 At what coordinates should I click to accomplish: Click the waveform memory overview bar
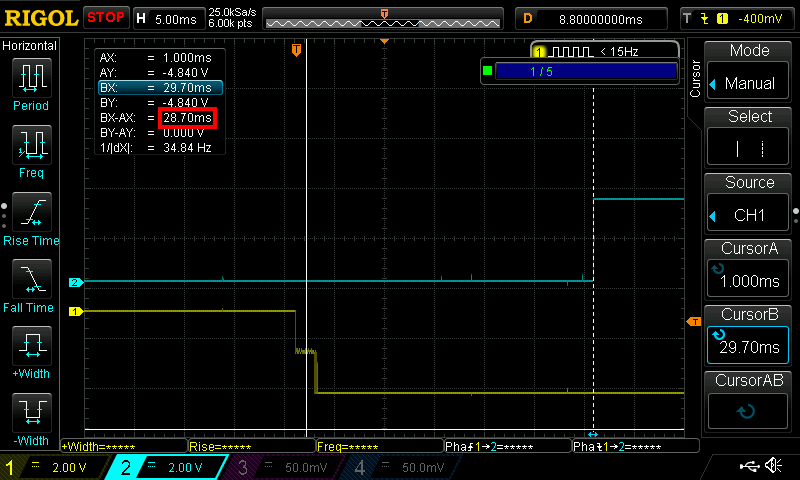pyautogui.click(x=383, y=19)
